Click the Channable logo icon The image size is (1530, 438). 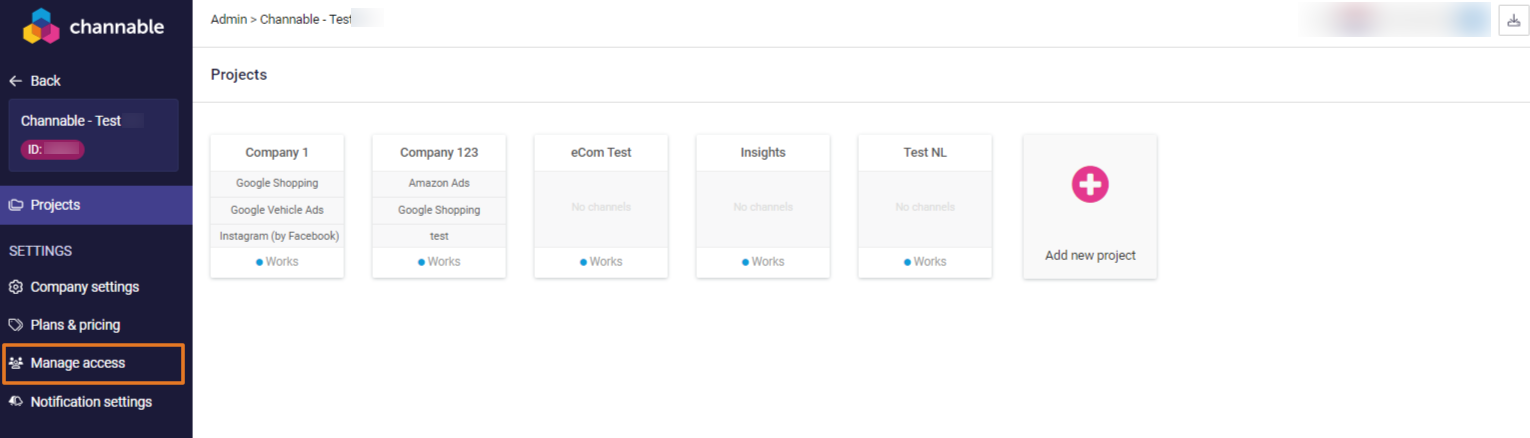[41, 27]
